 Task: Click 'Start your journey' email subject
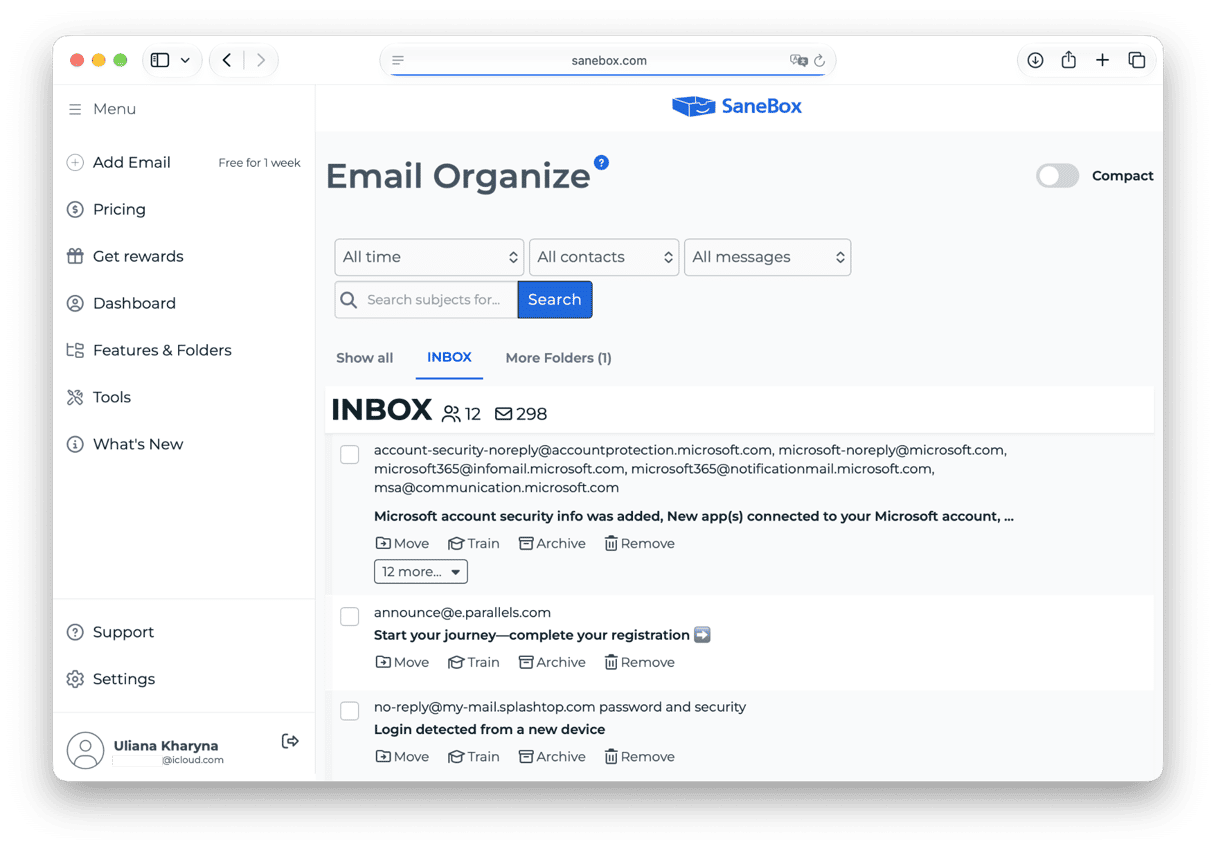[x=542, y=635]
